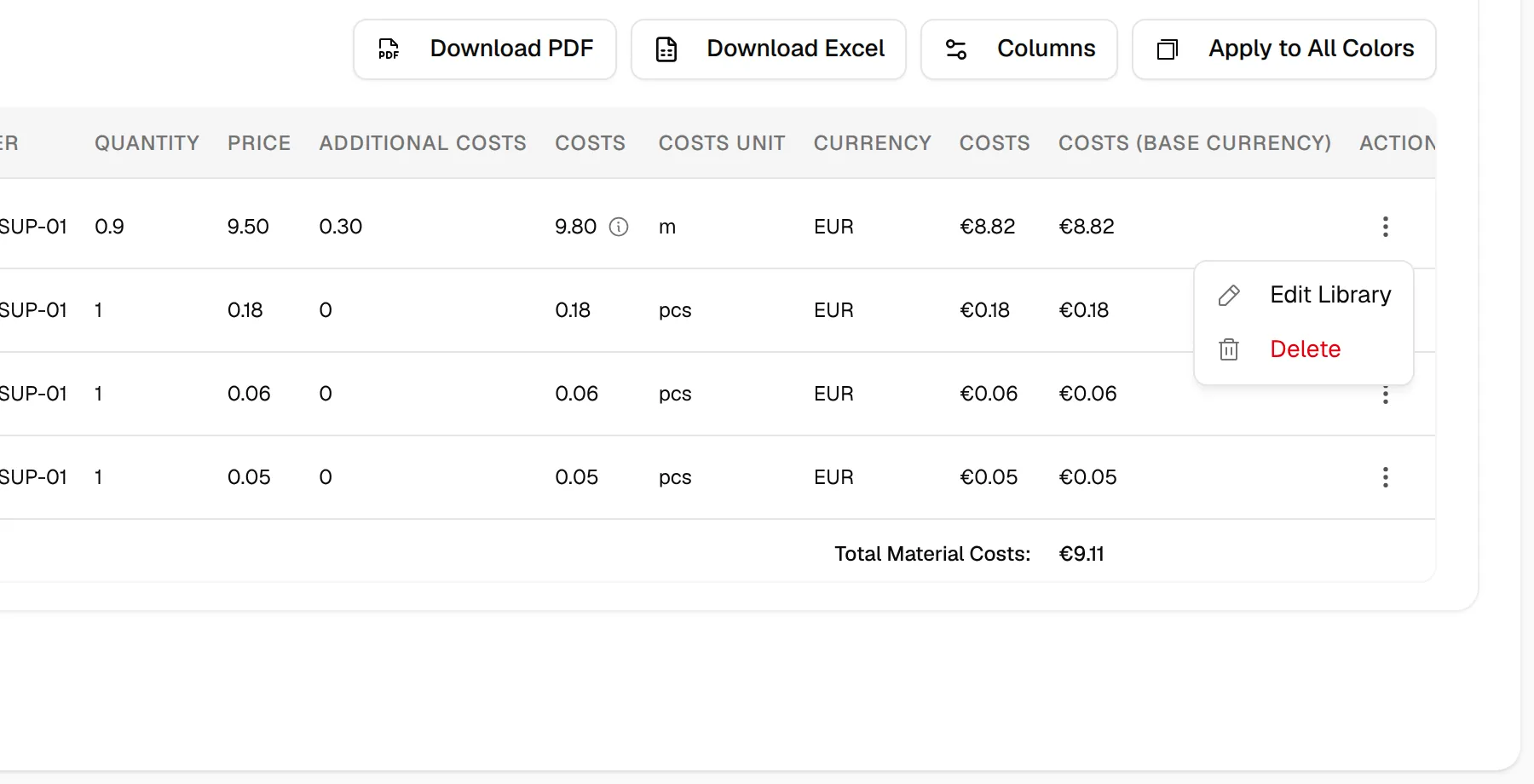Image resolution: width=1534 pixels, height=784 pixels.
Task: Click the COSTS UNIT column header
Action: [x=722, y=143]
